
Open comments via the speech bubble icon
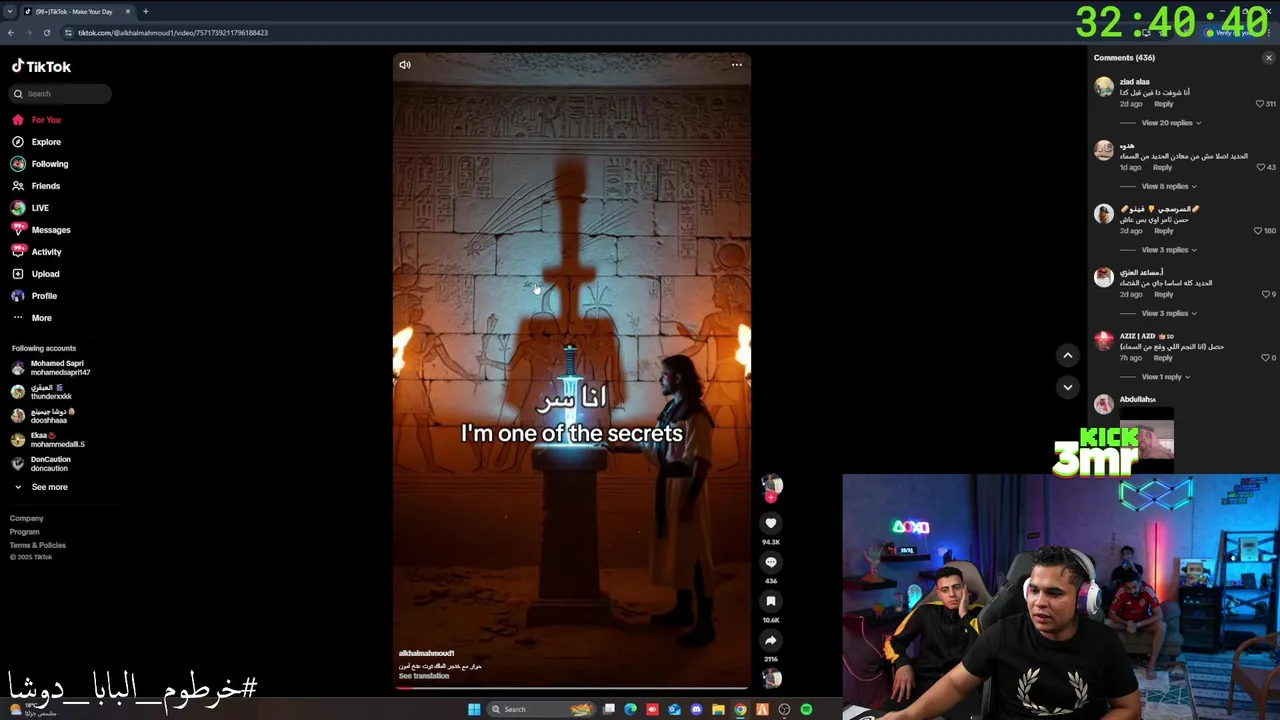click(x=771, y=562)
